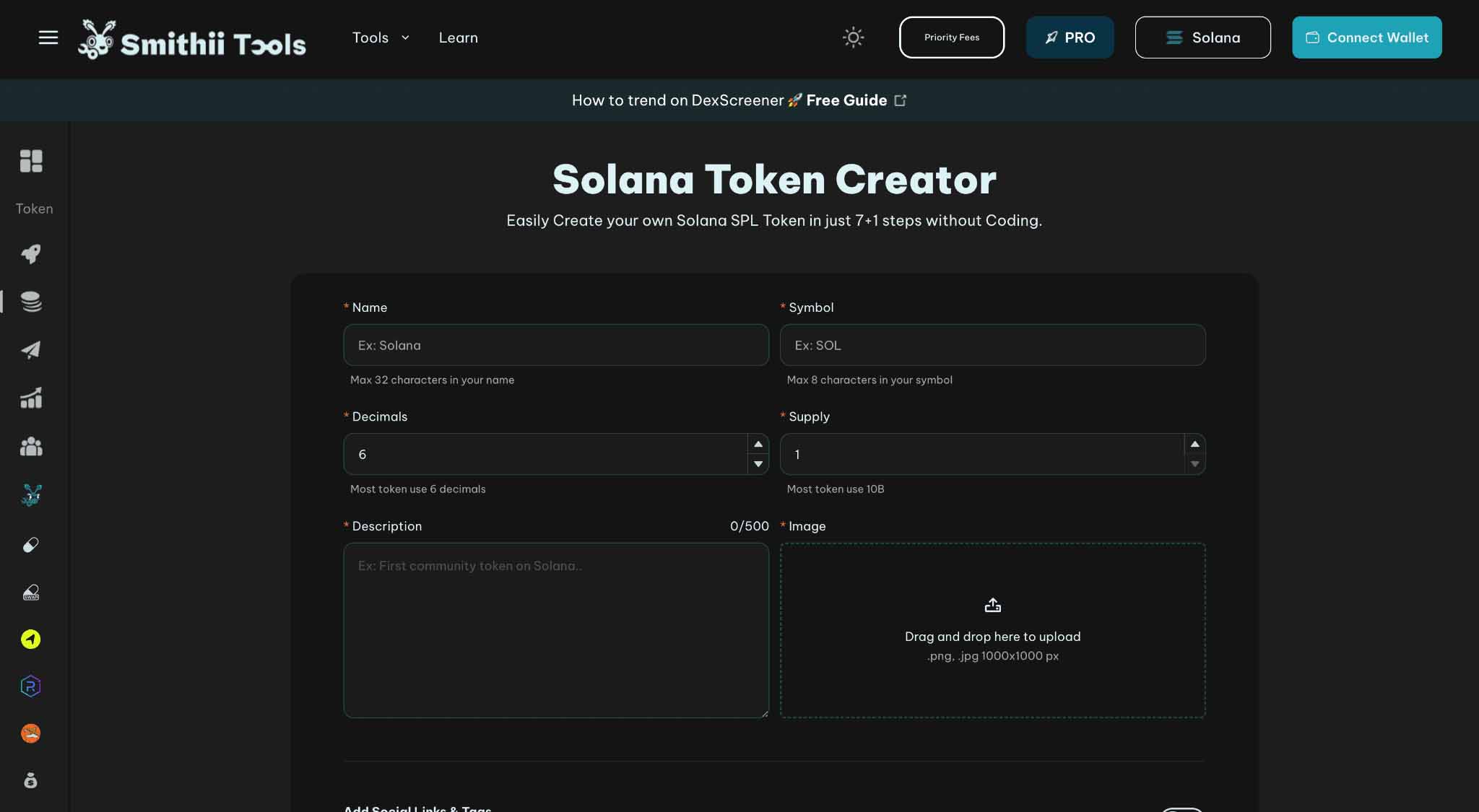Image resolution: width=1479 pixels, height=812 pixels.
Task: Open the pill icon in sidebar
Action: click(31, 545)
